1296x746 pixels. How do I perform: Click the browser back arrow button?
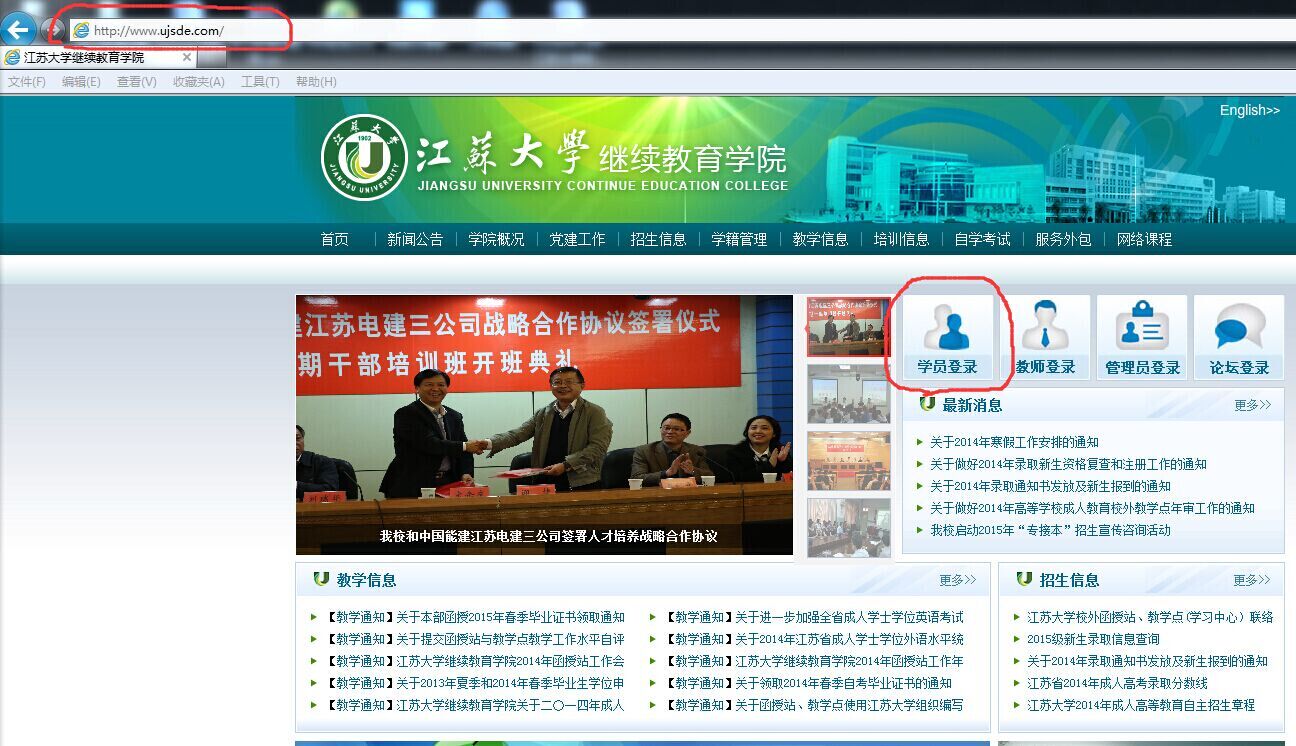click(18, 29)
